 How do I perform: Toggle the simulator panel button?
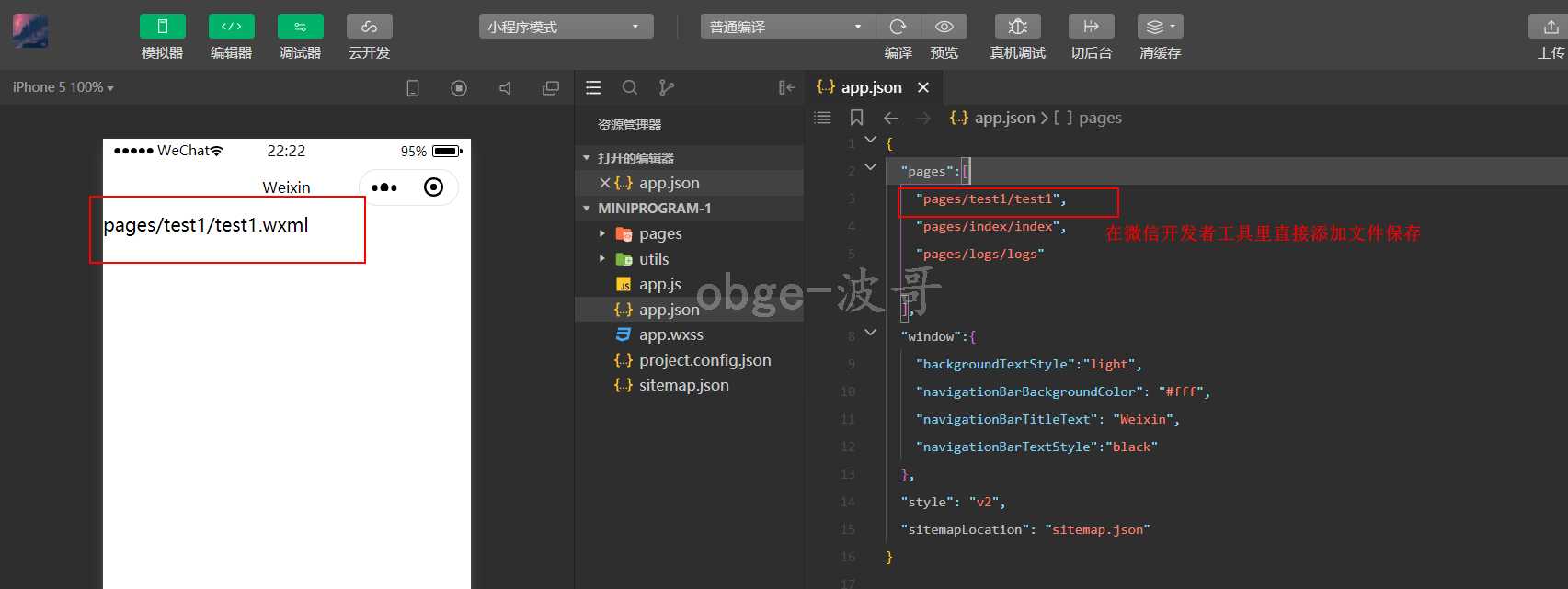point(162,27)
